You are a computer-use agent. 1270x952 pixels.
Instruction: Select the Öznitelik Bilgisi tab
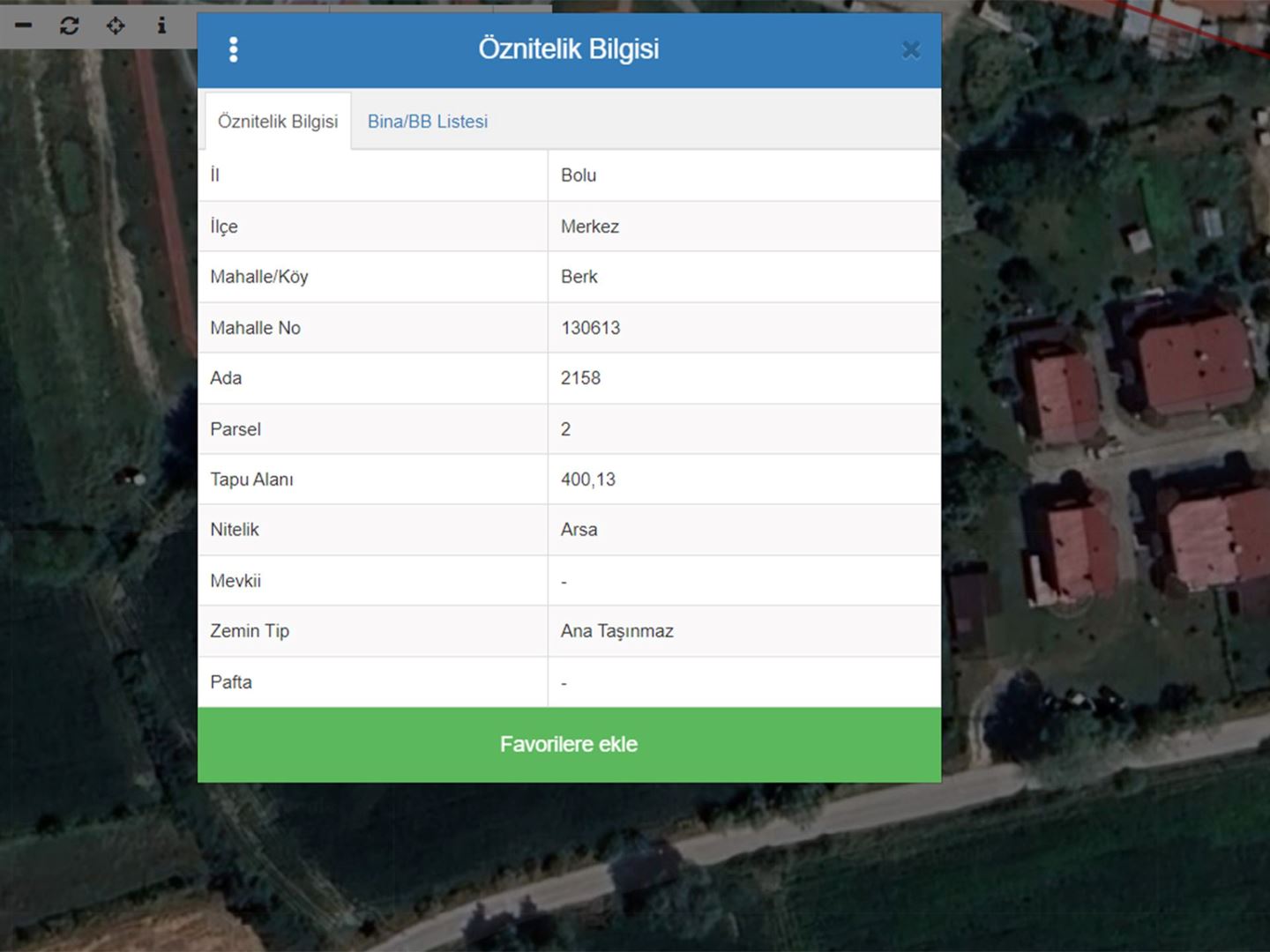pos(278,122)
